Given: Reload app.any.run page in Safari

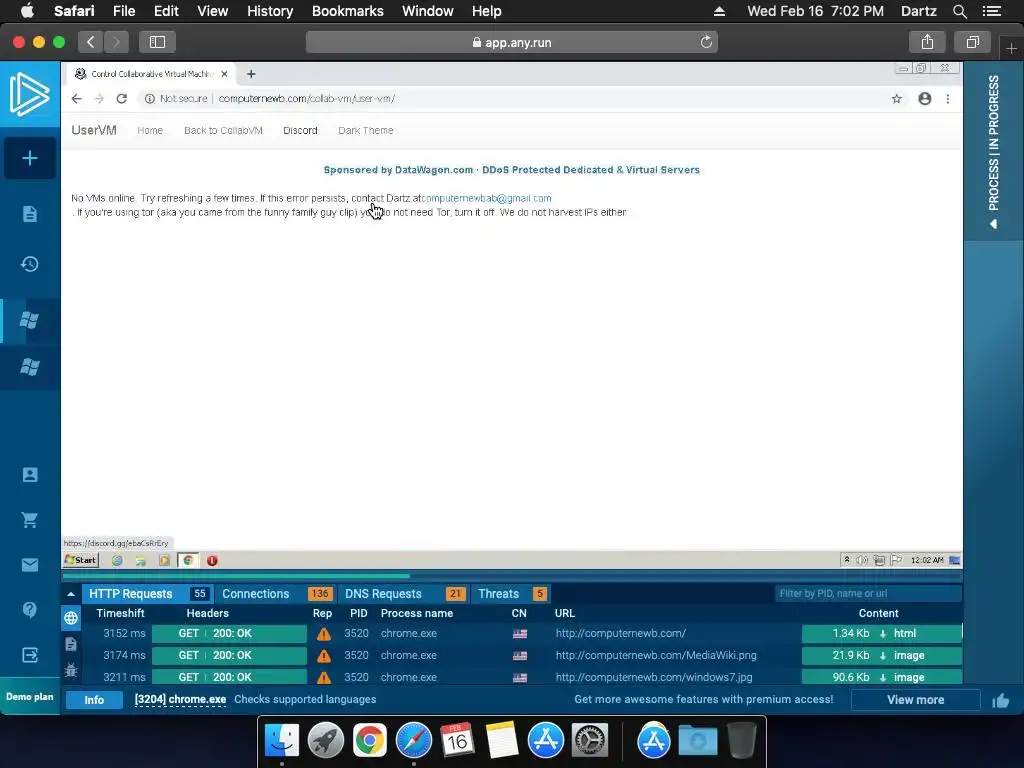Looking at the screenshot, I should click(x=706, y=42).
